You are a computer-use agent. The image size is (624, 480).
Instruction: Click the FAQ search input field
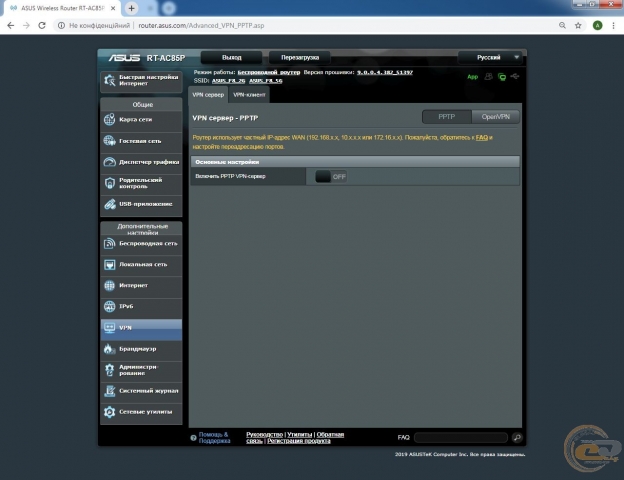click(460, 438)
